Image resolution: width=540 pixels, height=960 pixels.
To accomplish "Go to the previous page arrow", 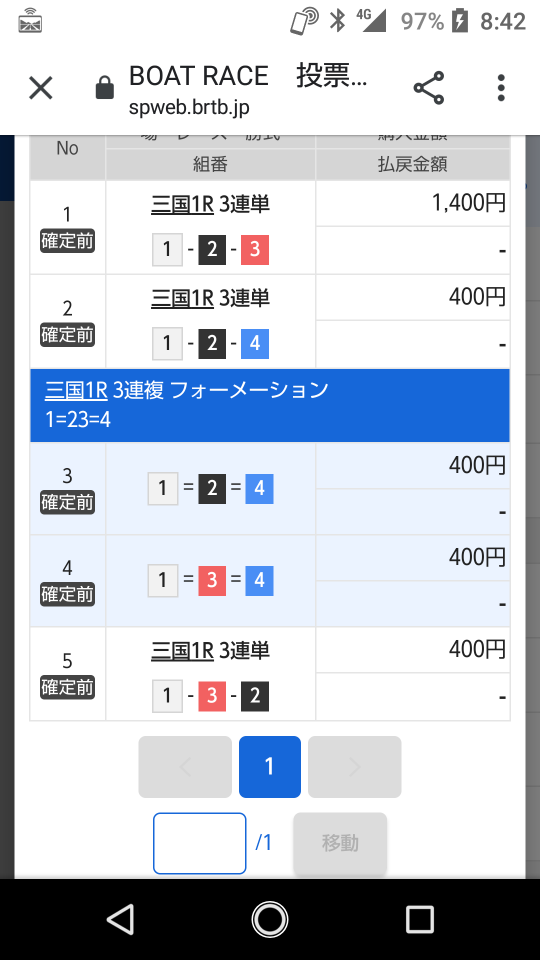I will pos(185,767).
